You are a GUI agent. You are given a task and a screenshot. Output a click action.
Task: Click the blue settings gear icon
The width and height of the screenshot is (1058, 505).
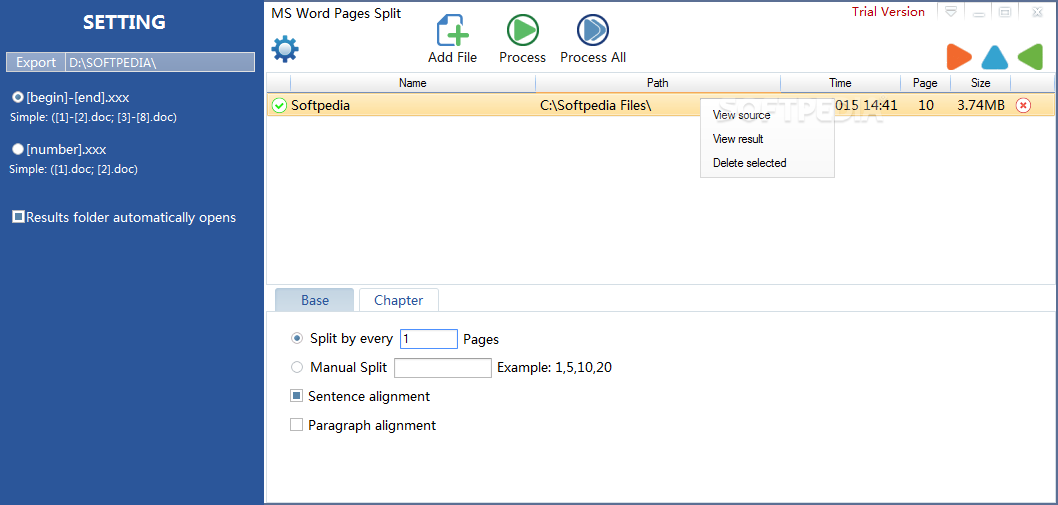click(x=285, y=48)
